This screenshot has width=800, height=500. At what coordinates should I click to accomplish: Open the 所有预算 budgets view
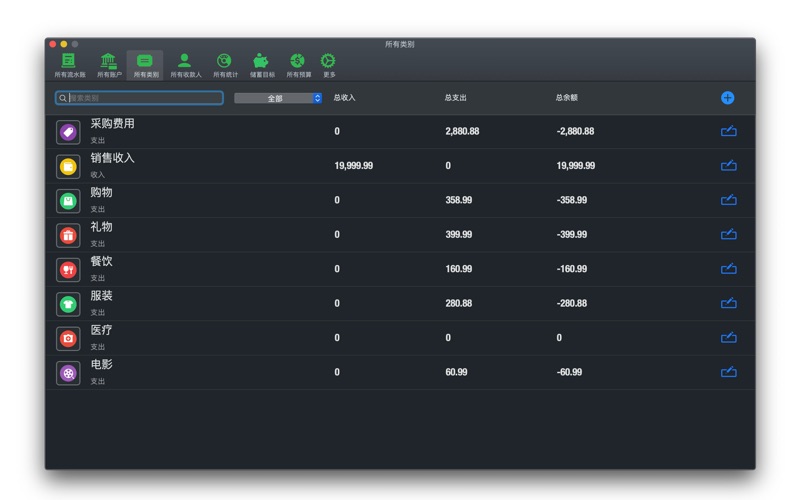298,65
